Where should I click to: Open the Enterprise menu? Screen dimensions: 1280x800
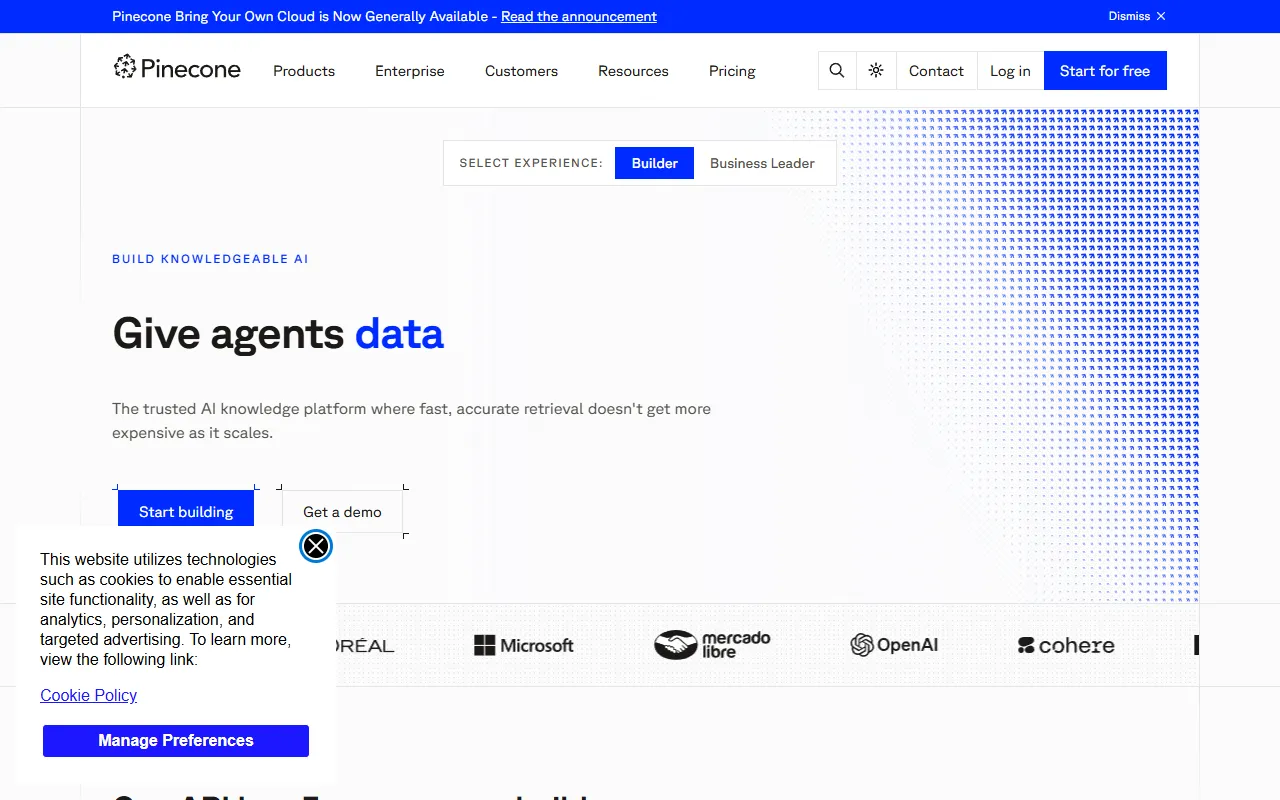(410, 71)
